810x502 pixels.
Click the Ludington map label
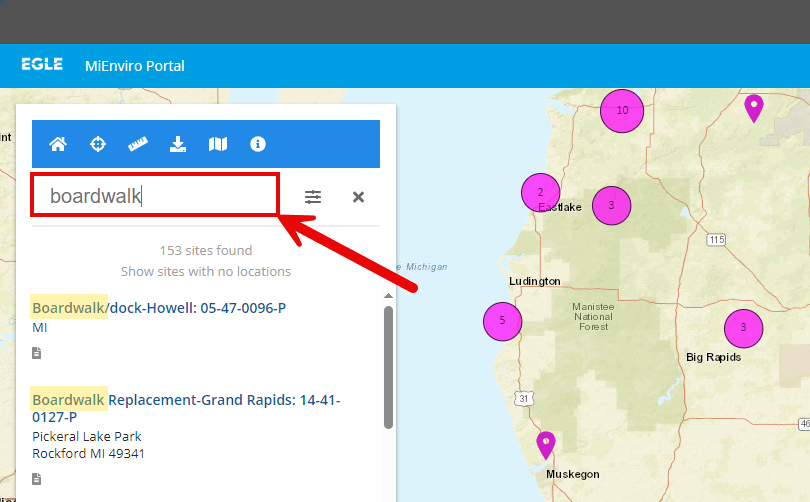[535, 281]
